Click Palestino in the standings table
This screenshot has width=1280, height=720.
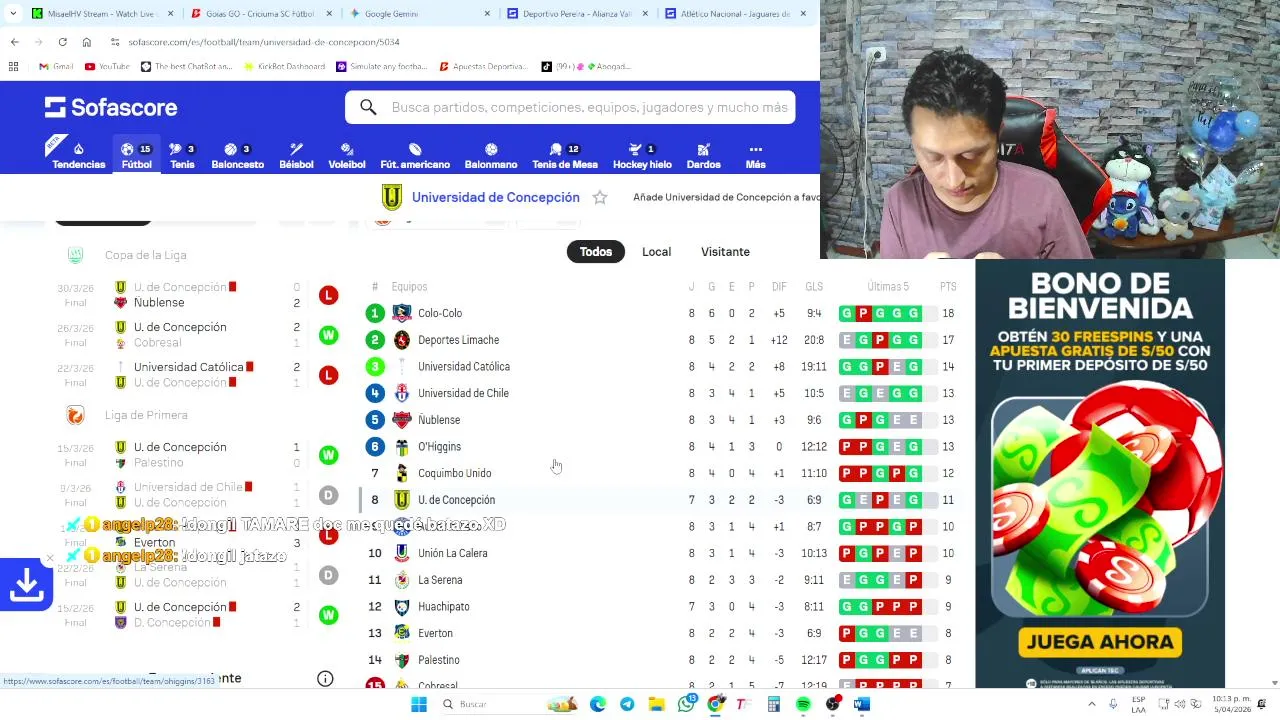439,660
